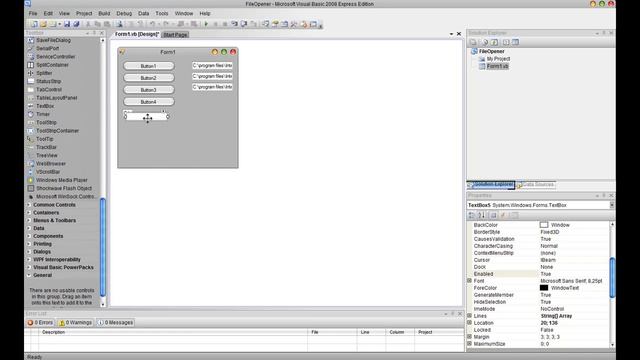This screenshot has width=640, height=360.
Task: Select the TabControl toolbox item
Action: coord(49,89)
